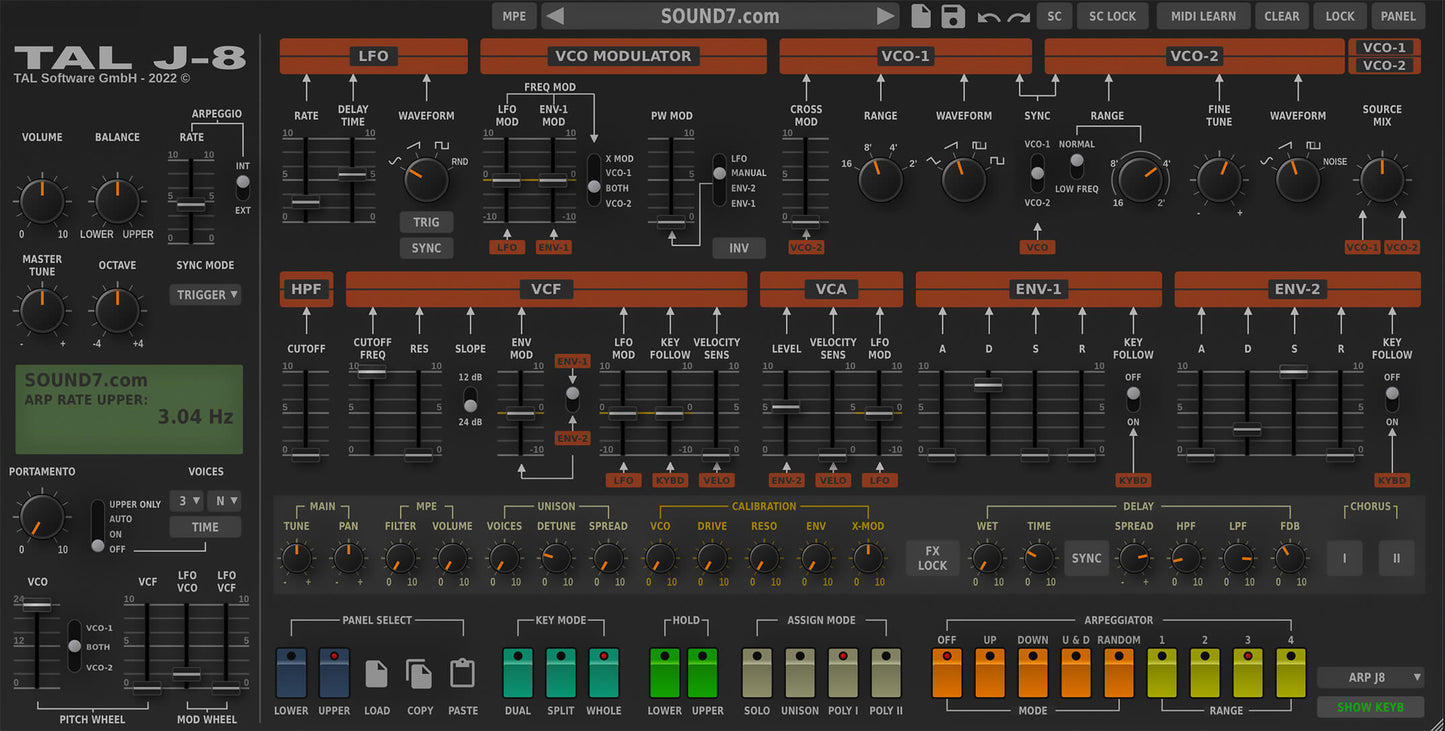Click the PASTE clipboard icon
This screenshot has width=1445, height=731.
pyautogui.click(x=462, y=673)
